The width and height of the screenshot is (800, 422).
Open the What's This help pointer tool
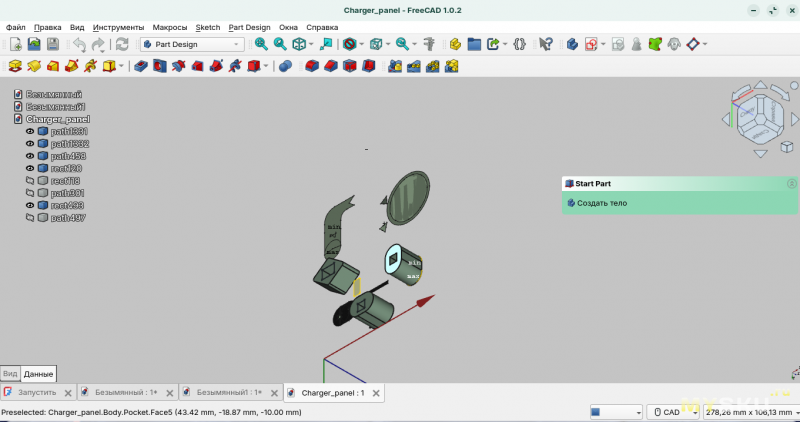point(546,44)
